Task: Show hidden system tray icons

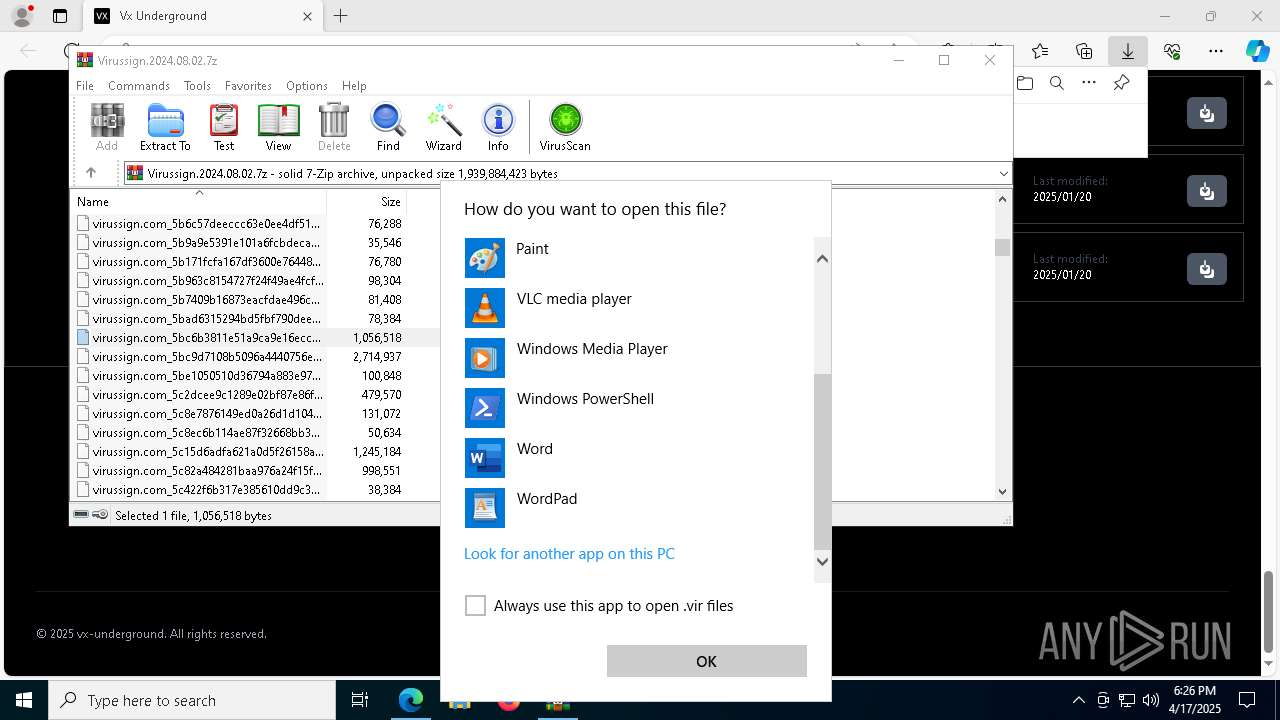Action: [1078, 700]
